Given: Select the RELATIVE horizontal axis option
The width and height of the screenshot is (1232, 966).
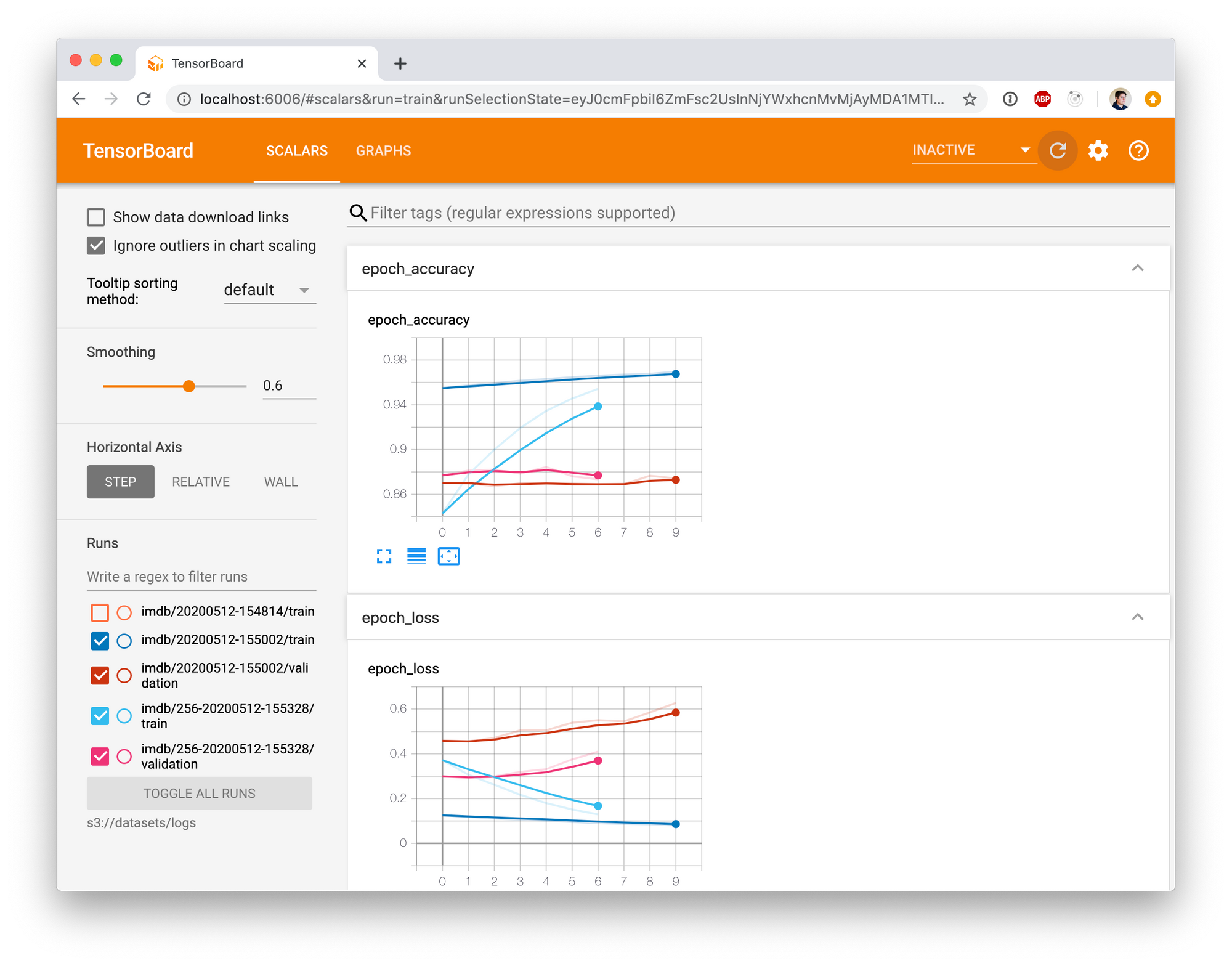Looking at the screenshot, I should [x=200, y=482].
